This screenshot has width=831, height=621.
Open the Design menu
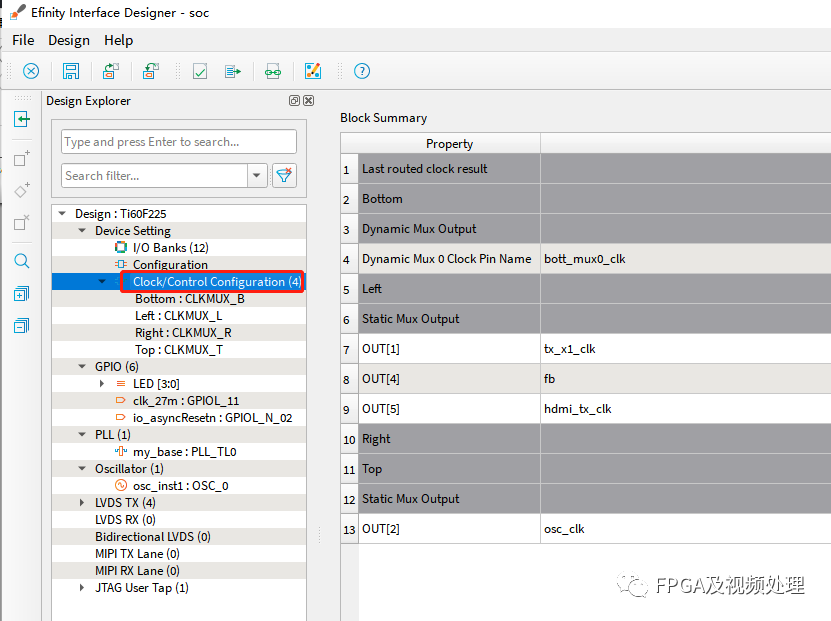pos(69,40)
